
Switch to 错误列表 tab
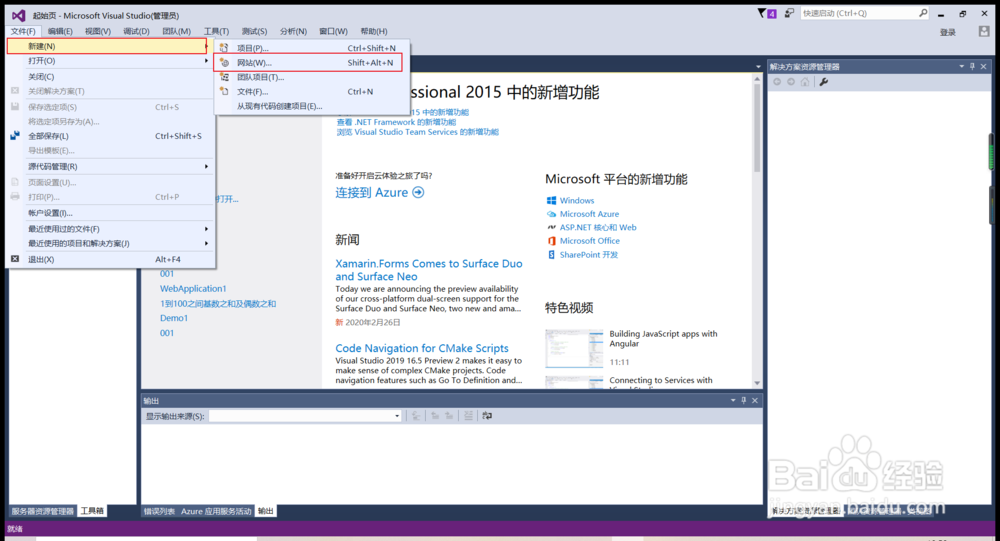[159, 511]
